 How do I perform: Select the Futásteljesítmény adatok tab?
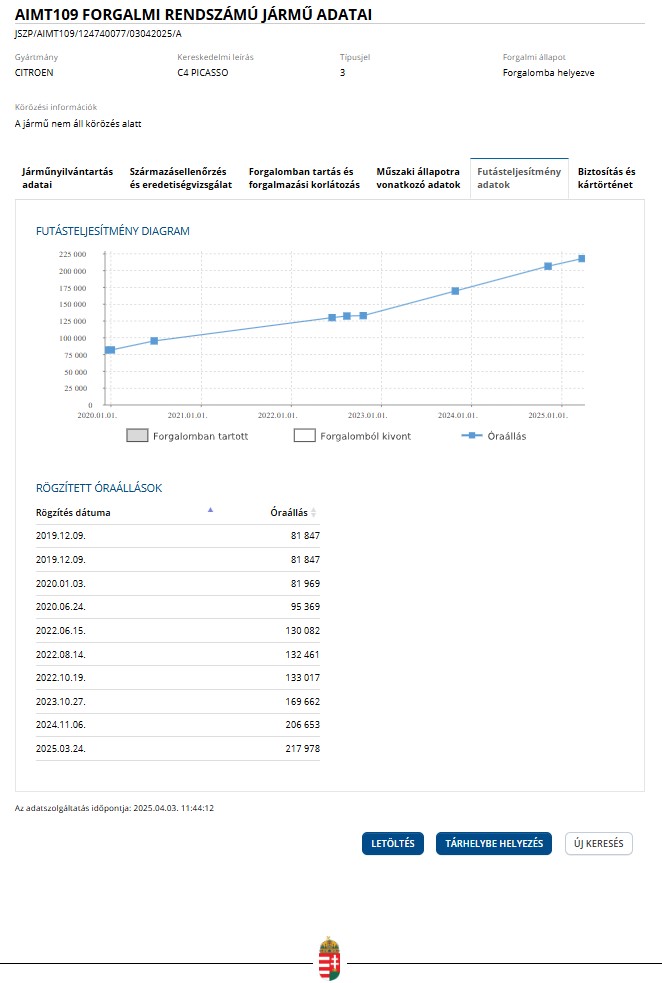coord(519,178)
